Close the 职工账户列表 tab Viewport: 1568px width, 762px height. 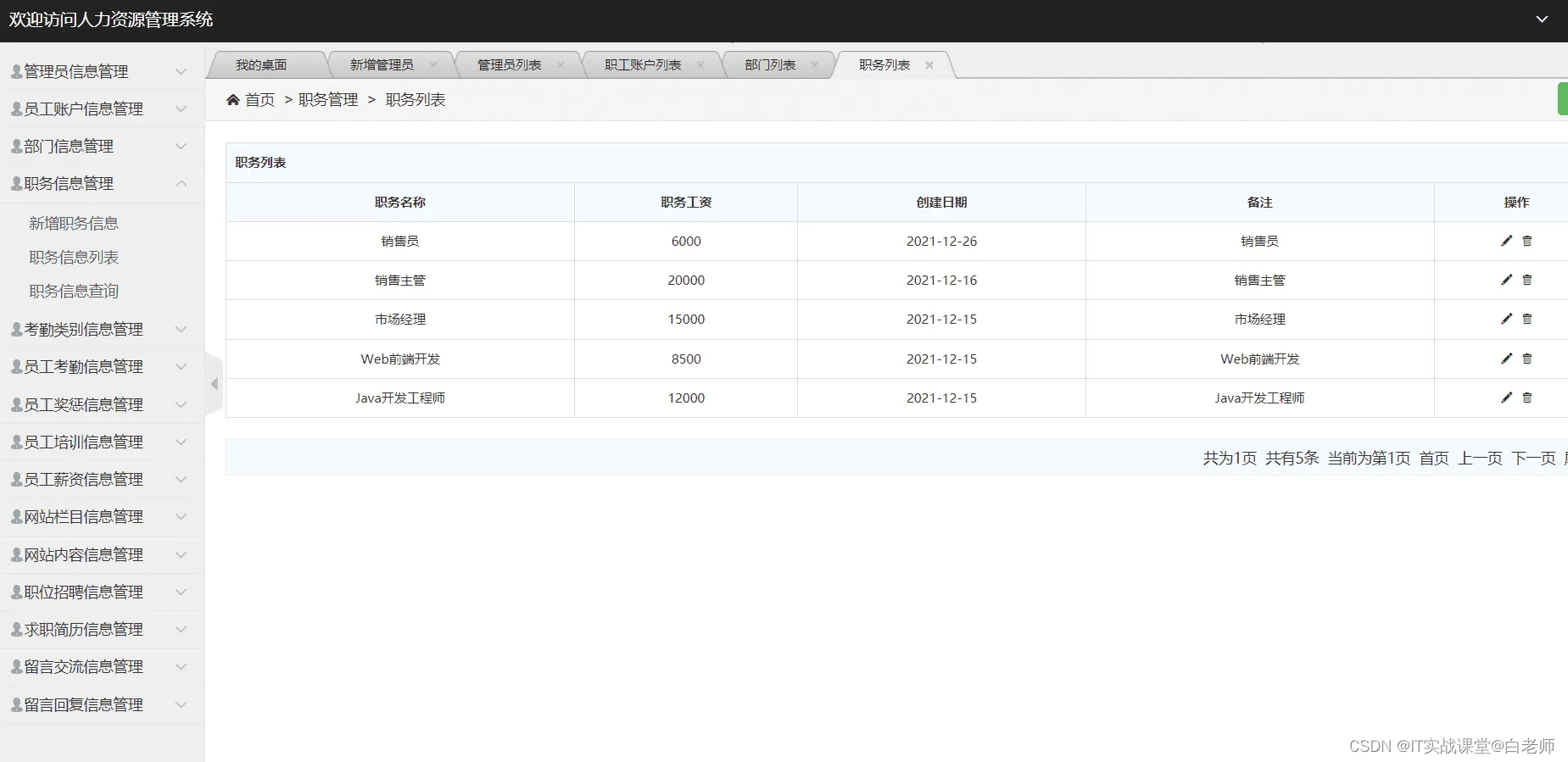point(700,65)
